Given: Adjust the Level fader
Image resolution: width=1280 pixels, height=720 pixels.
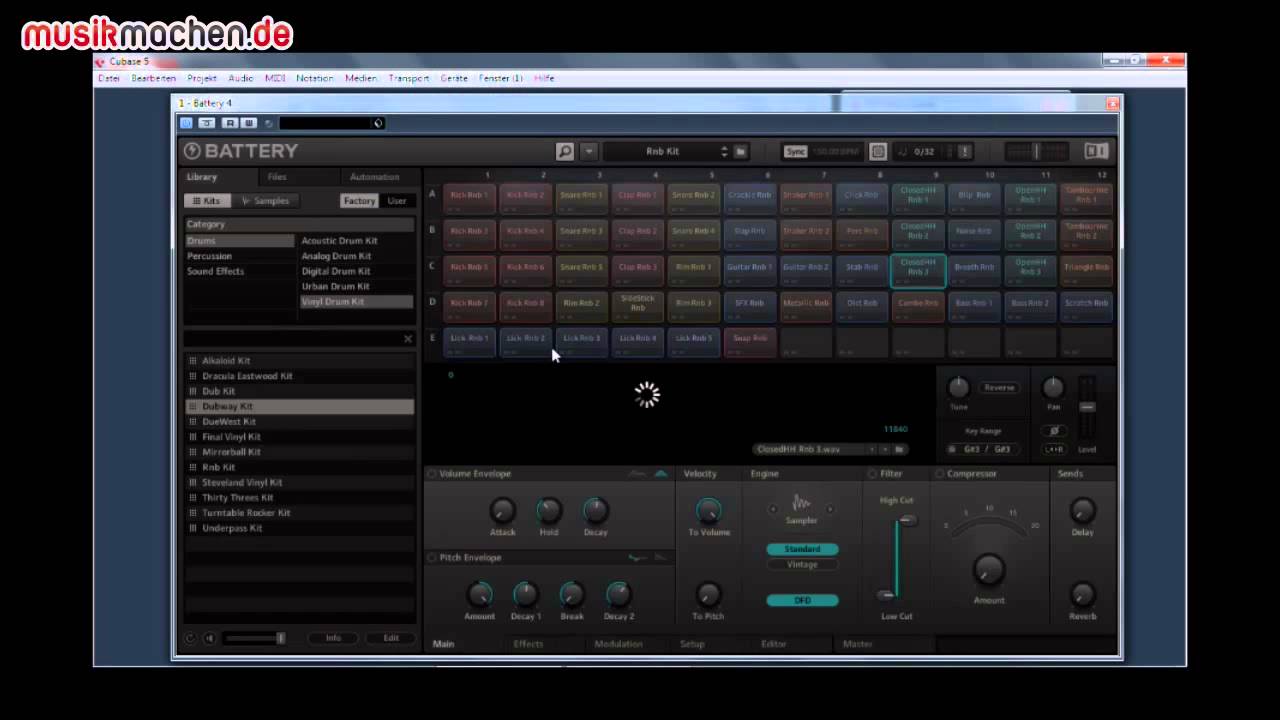Looking at the screenshot, I should point(1087,407).
